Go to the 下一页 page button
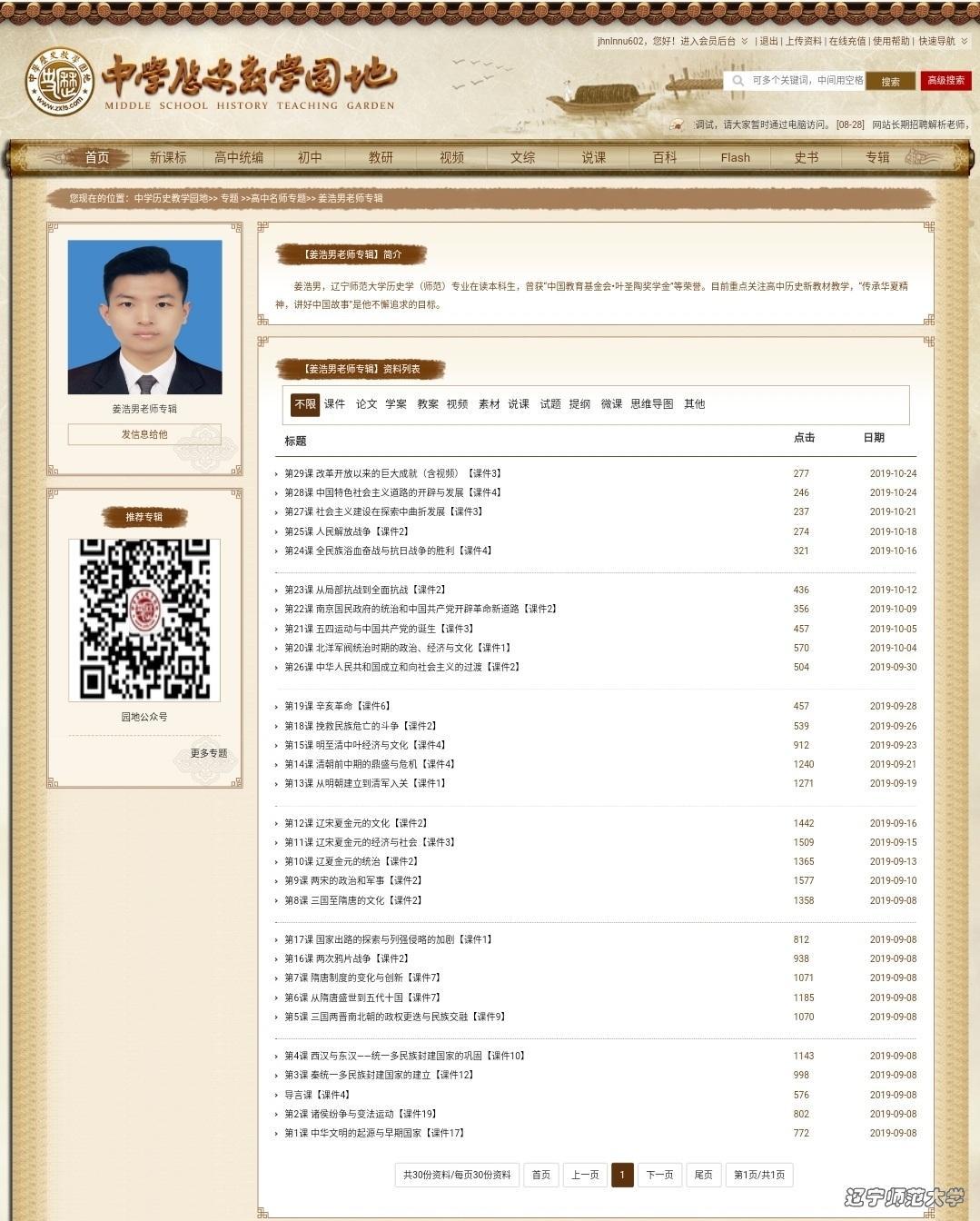The width and height of the screenshot is (980, 1221). 659,1175
